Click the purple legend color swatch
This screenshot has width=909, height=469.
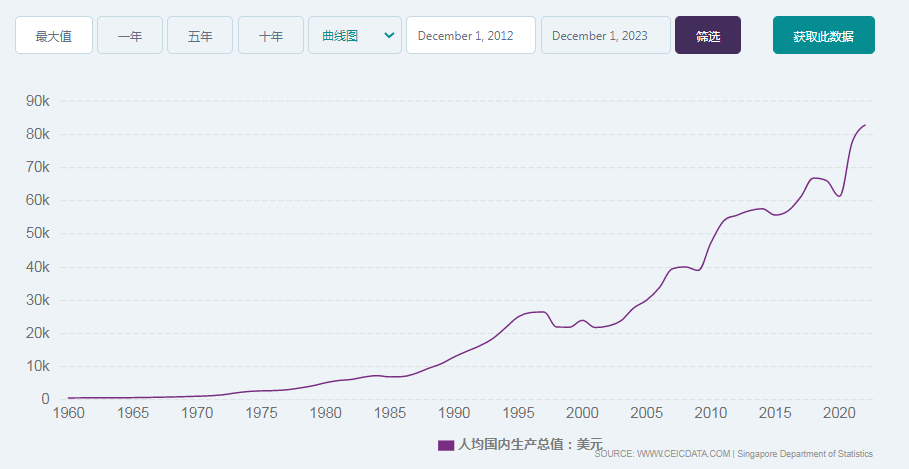(x=446, y=445)
